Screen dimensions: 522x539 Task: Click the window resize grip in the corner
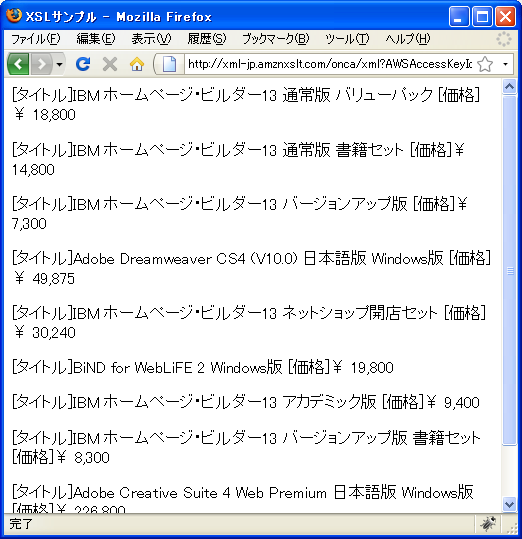tap(511, 527)
